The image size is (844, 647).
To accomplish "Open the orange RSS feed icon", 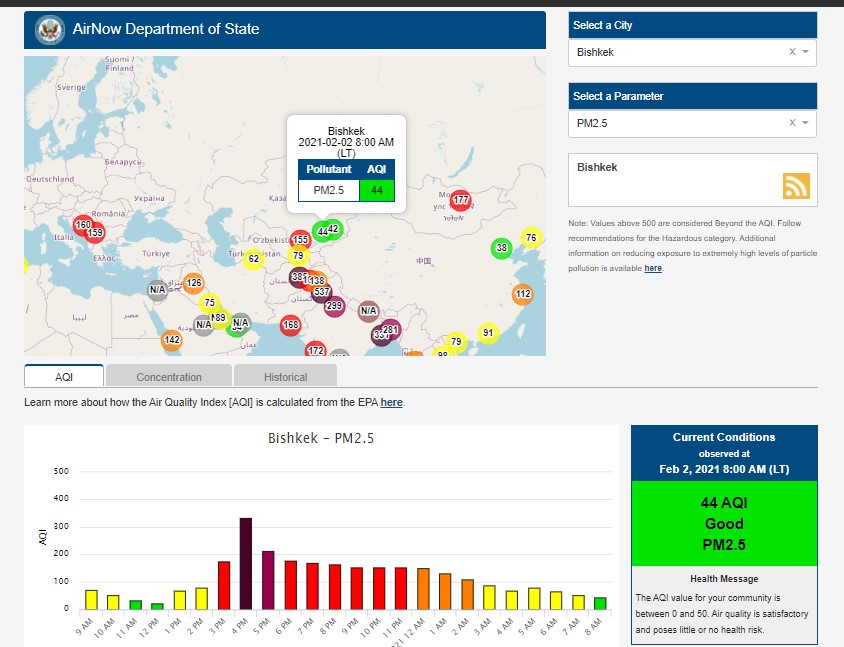I will click(796, 186).
